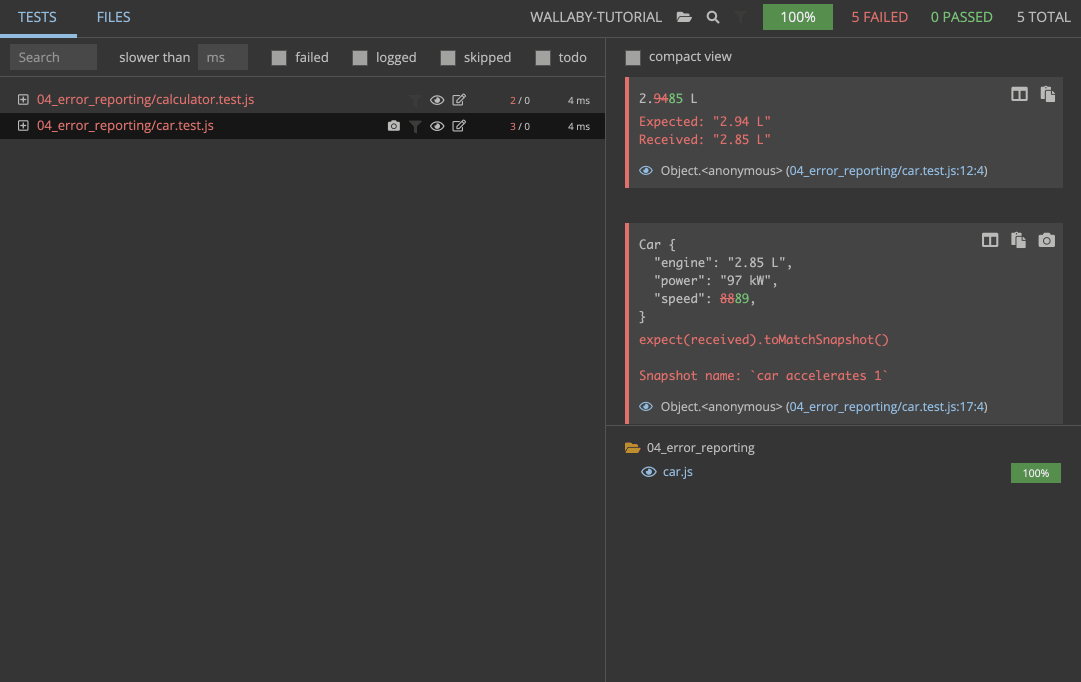Toggle eye icon on calculator.test.js row

point(437,100)
